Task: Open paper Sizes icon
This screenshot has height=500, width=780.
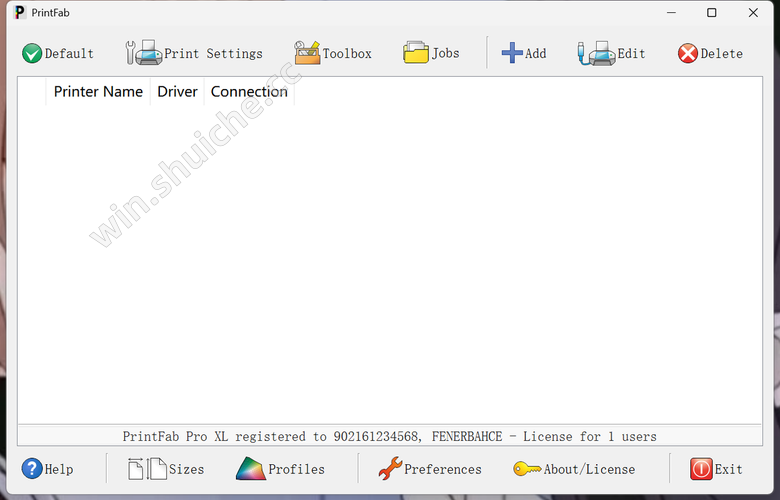Action: pos(147,469)
